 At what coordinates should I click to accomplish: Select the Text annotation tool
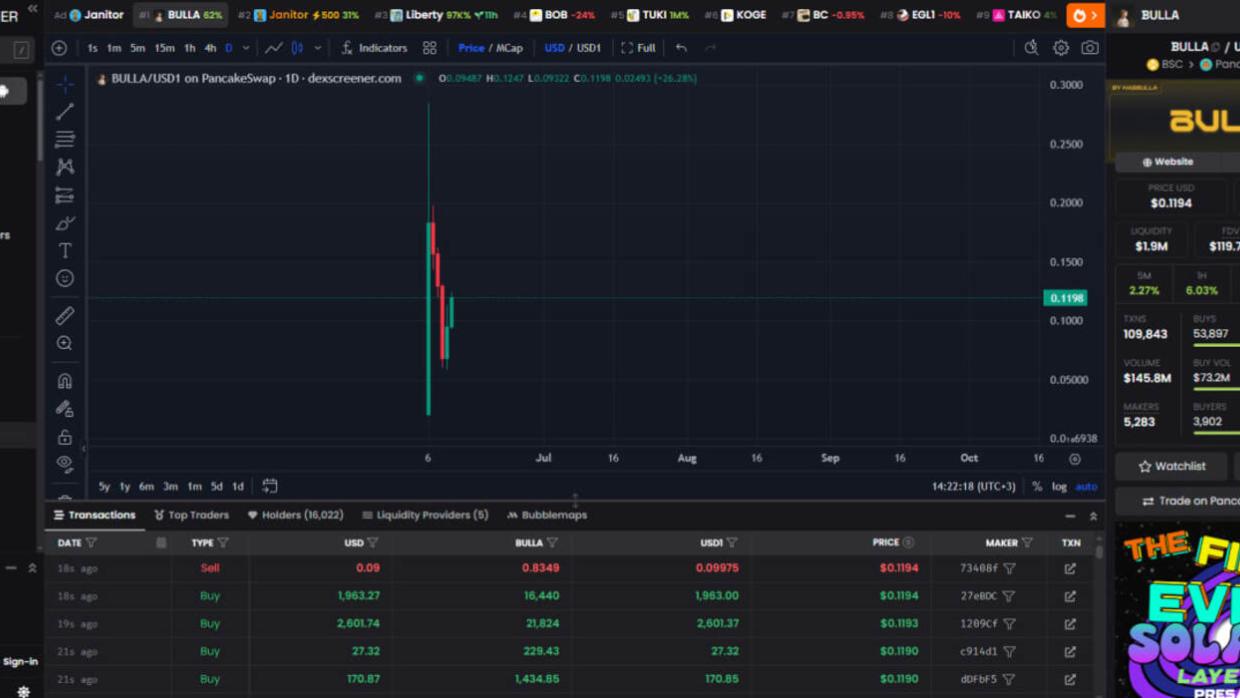coord(65,251)
